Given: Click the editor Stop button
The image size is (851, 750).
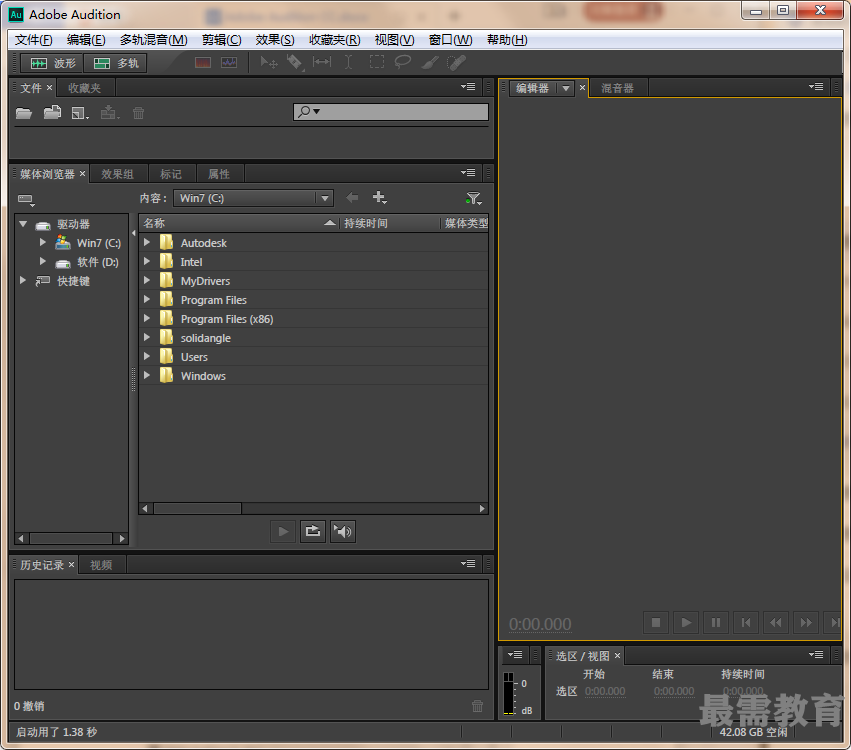Looking at the screenshot, I should pyautogui.click(x=656, y=622).
